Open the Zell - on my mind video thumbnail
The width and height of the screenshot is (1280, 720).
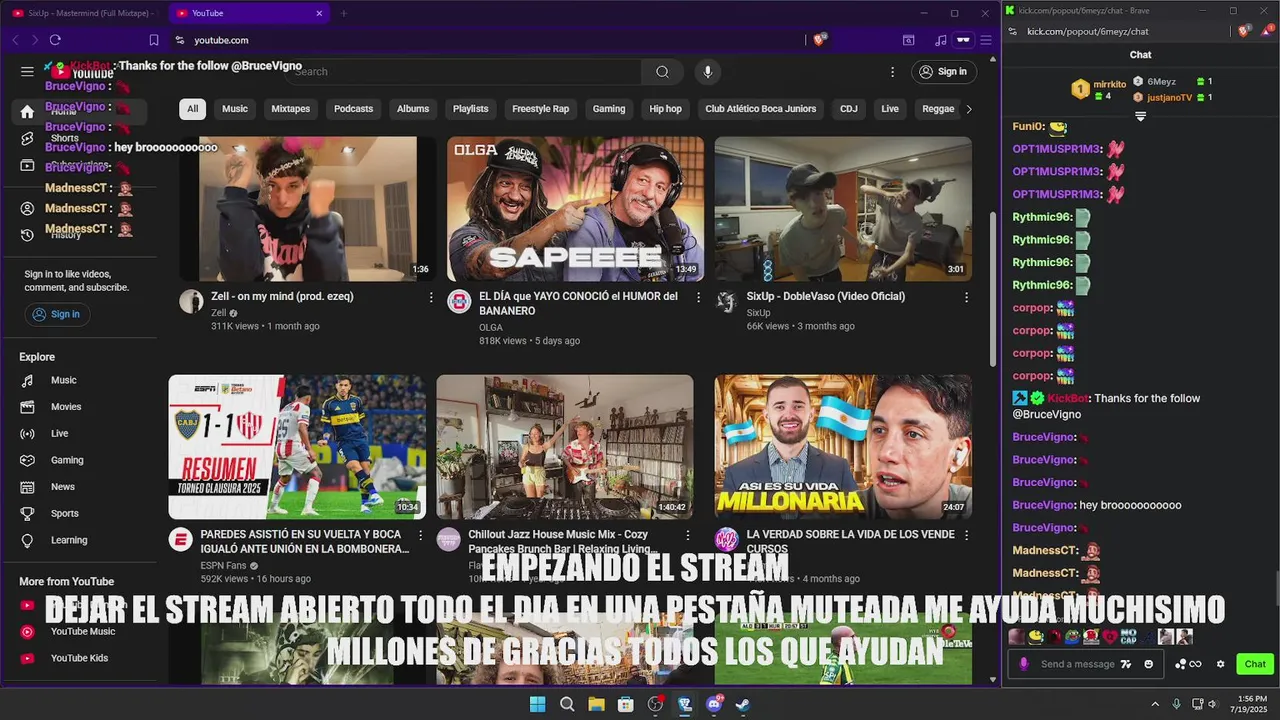308,209
